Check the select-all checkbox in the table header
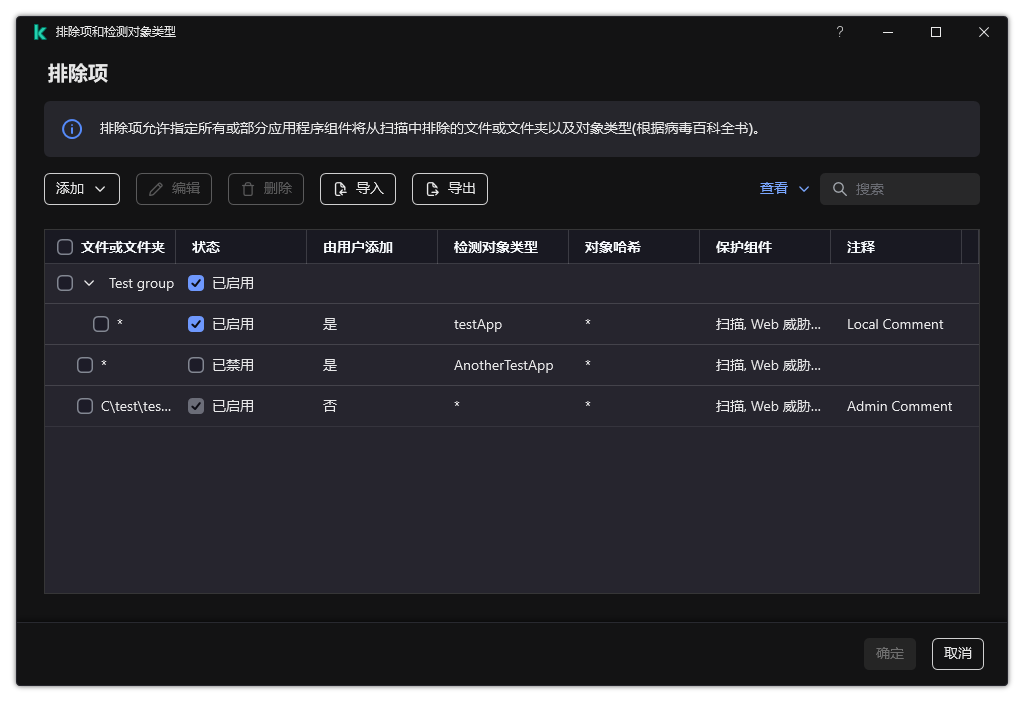 click(65, 246)
